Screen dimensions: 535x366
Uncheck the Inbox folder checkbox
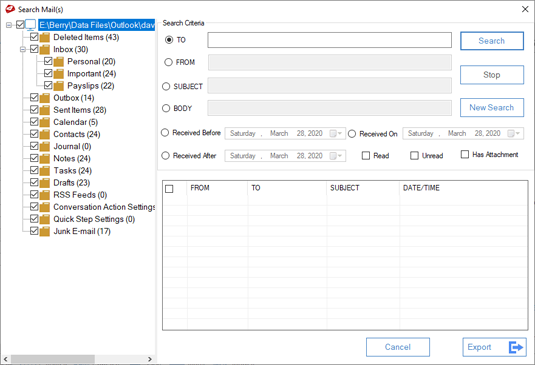point(34,49)
